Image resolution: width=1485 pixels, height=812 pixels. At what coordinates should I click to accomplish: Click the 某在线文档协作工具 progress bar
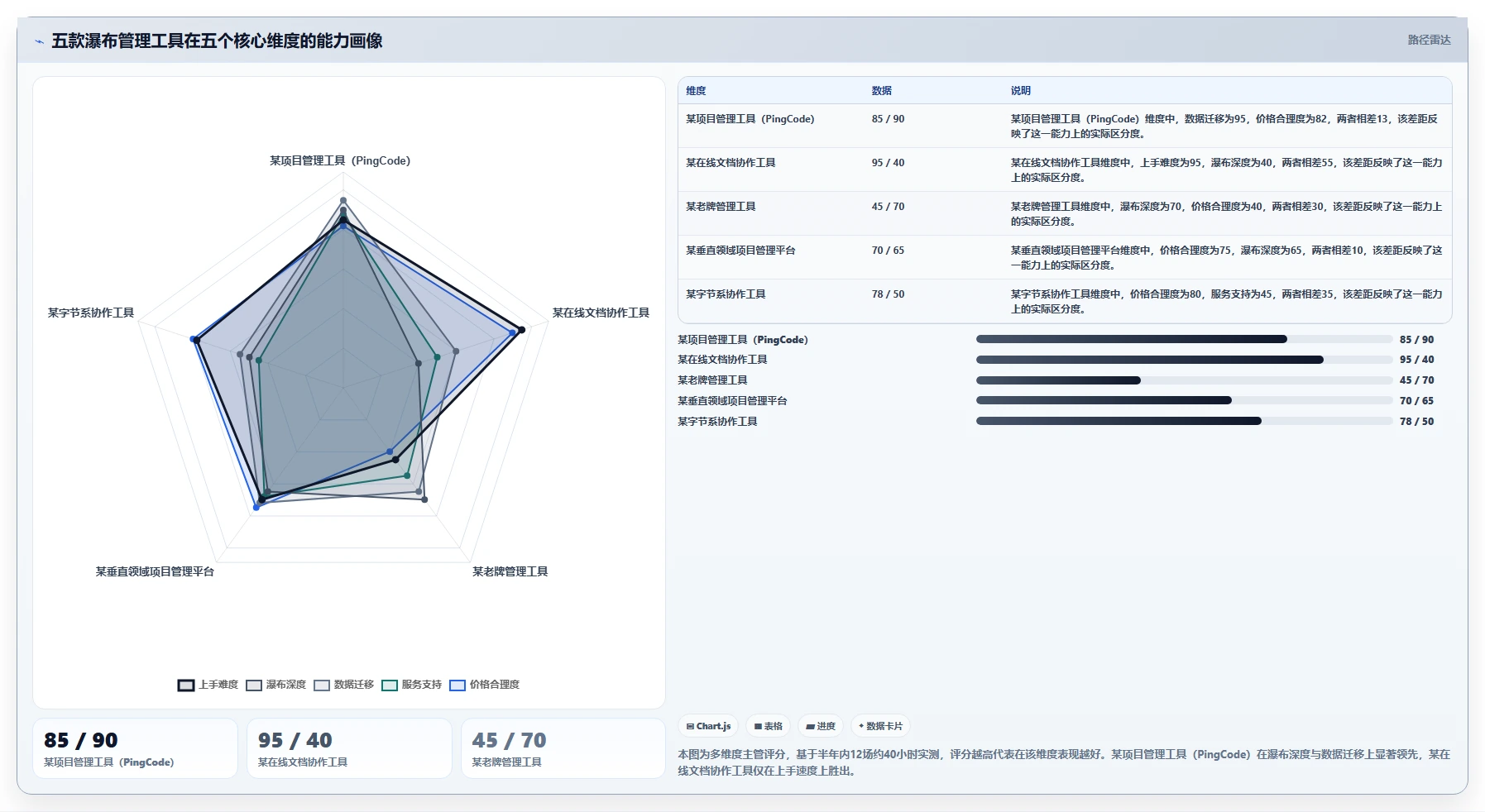1184,360
